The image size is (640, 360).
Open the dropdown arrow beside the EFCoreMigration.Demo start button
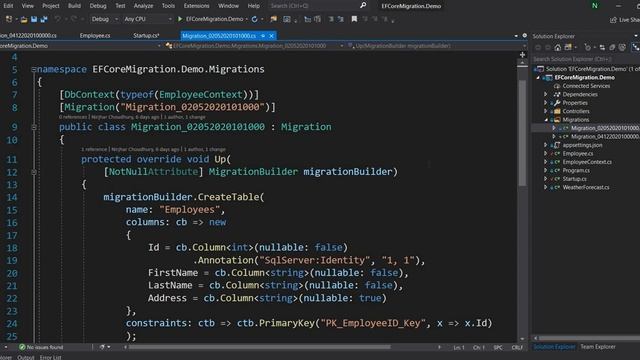(x=247, y=19)
